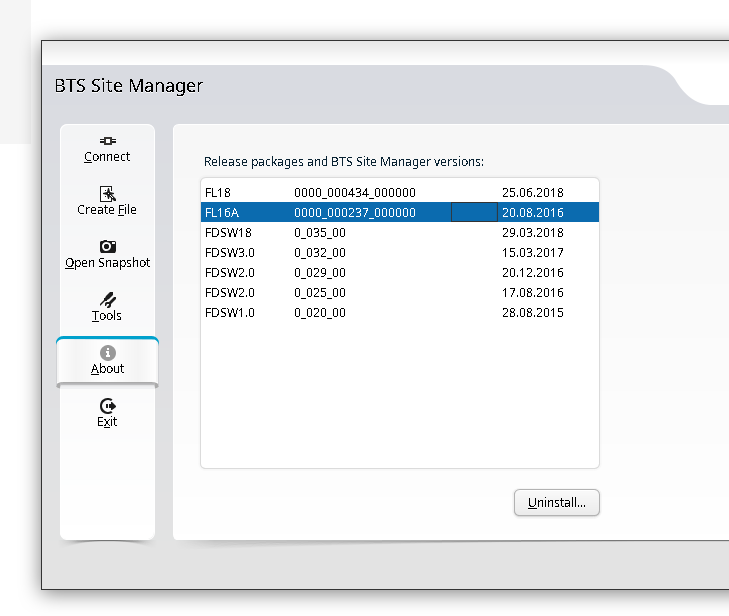Select the Create File label
Viewport: 729px width, 616px height.
click(107, 210)
